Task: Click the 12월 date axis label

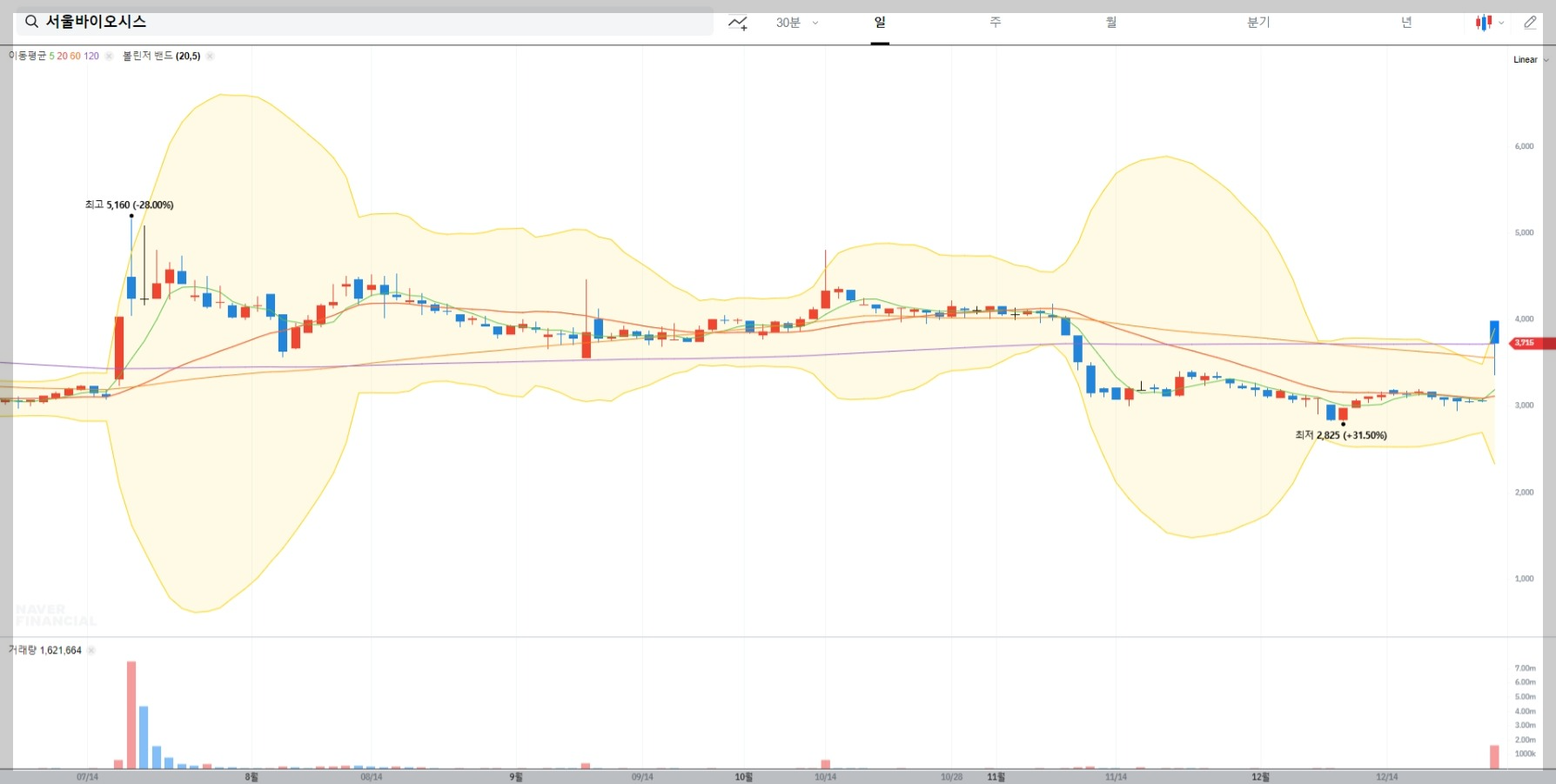Action: tap(1260, 777)
